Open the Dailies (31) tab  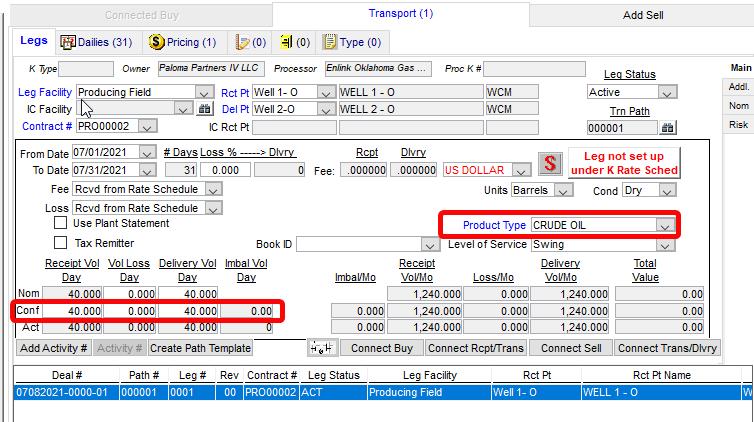(x=97, y=42)
